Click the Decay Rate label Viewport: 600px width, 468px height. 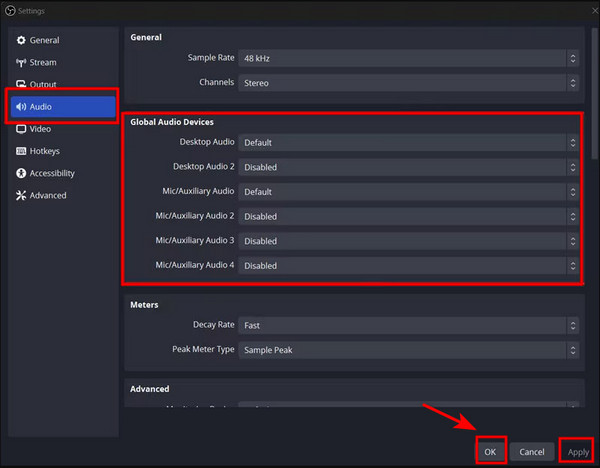[x=214, y=325]
